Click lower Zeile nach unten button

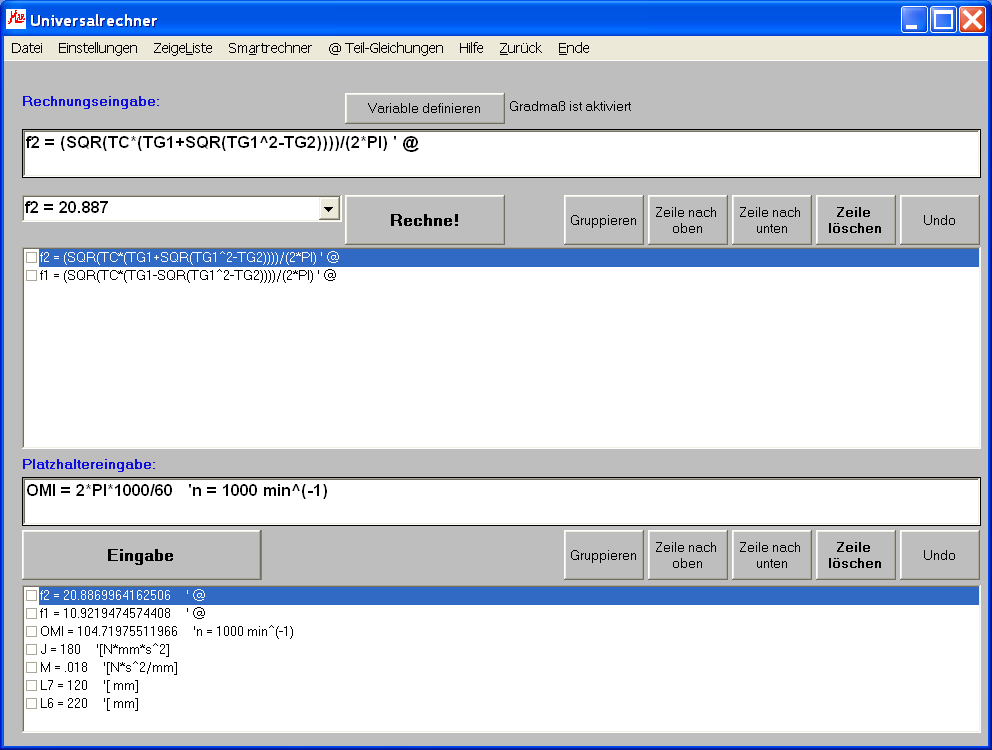coord(771,555)
